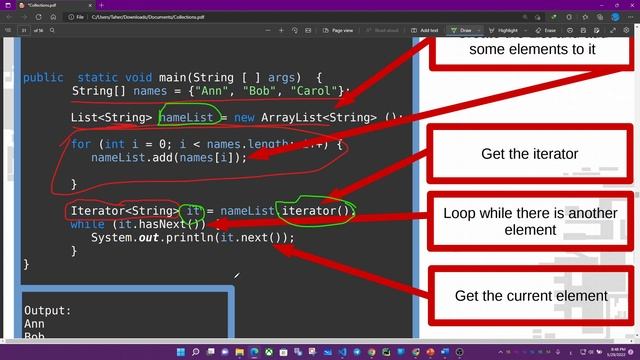Open the browser profile avatar
The width and height of the screenshot is (640, 360).
616,17
